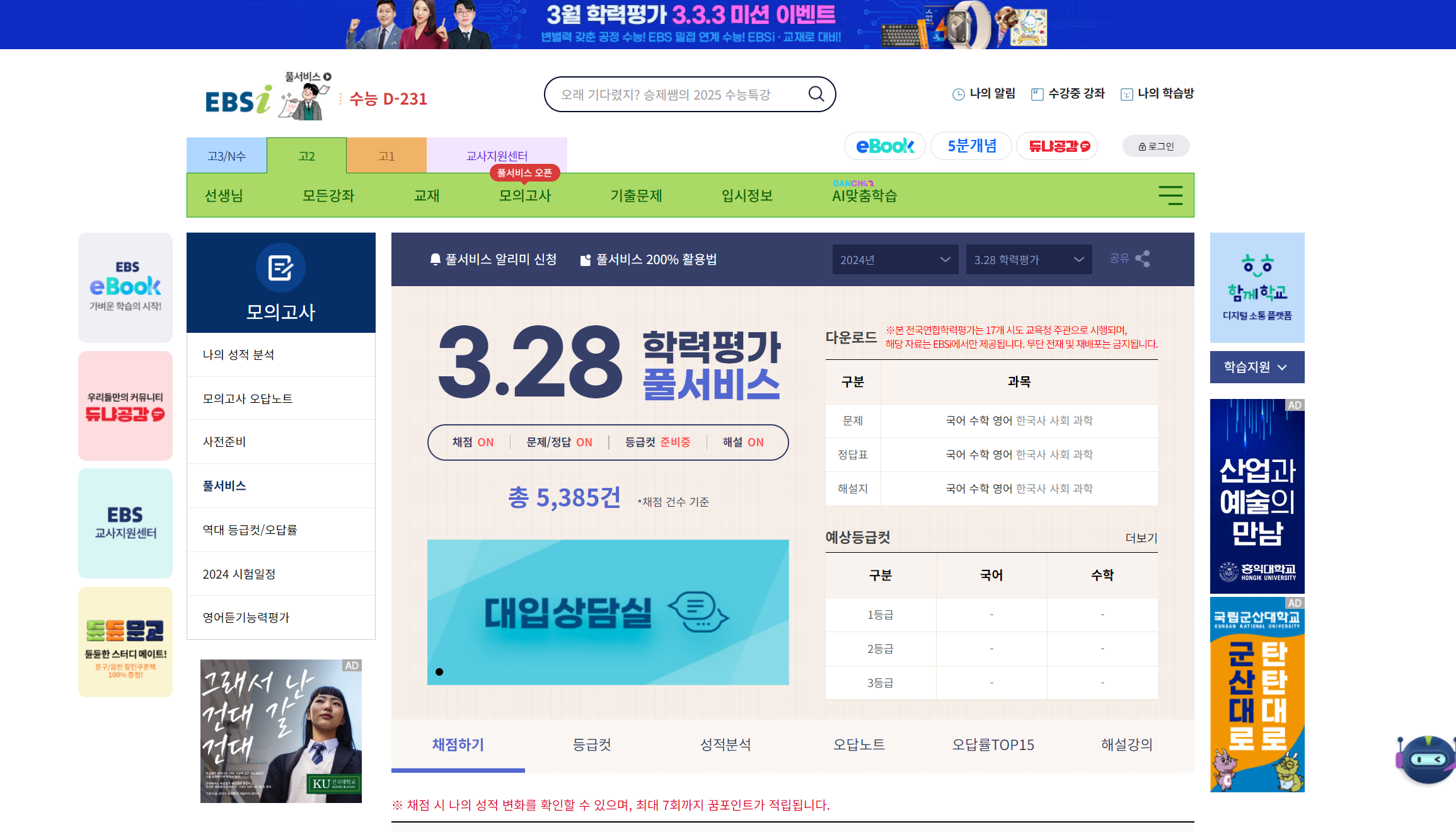Click the search magnifier icon
This screenshot has height=832, width=1456.
tap(816, 94)
